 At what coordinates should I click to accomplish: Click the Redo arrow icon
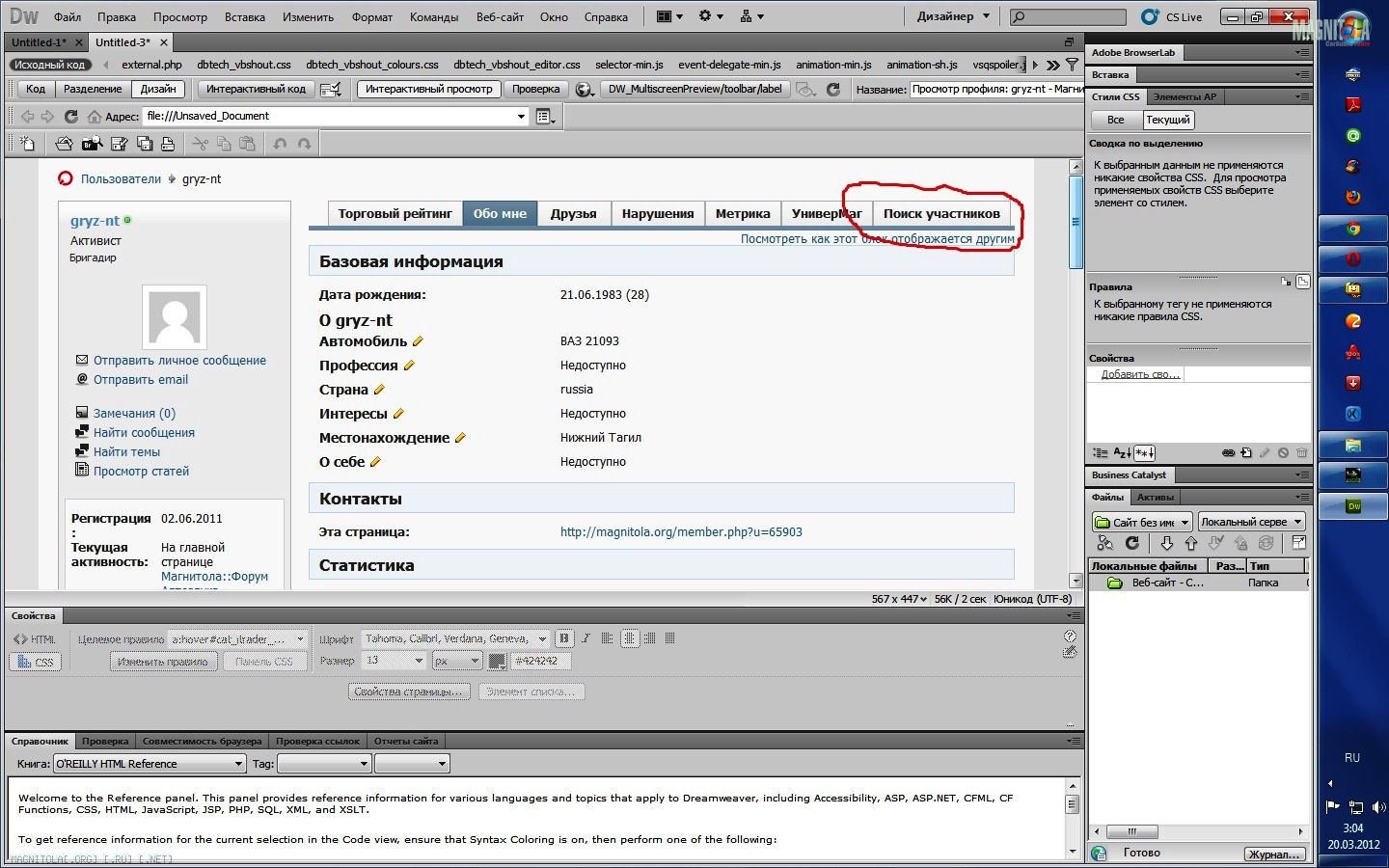pos(304,144)
